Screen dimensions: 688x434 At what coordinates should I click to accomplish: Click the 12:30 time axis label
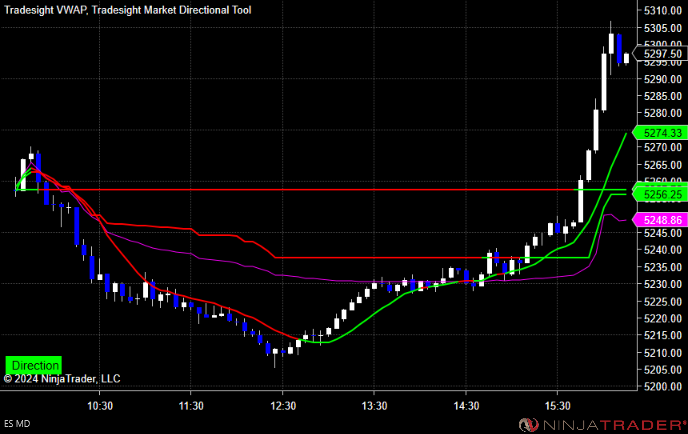283,406
